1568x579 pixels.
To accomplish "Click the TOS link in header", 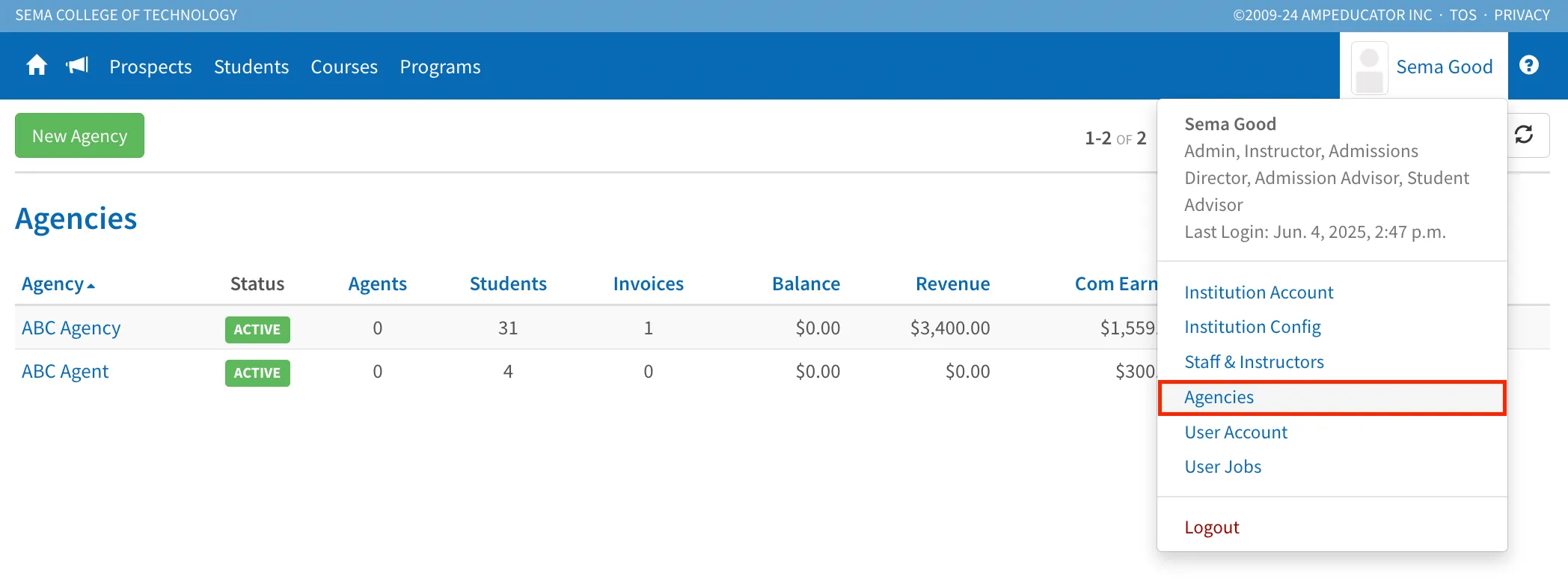I will coord(1463,15).
